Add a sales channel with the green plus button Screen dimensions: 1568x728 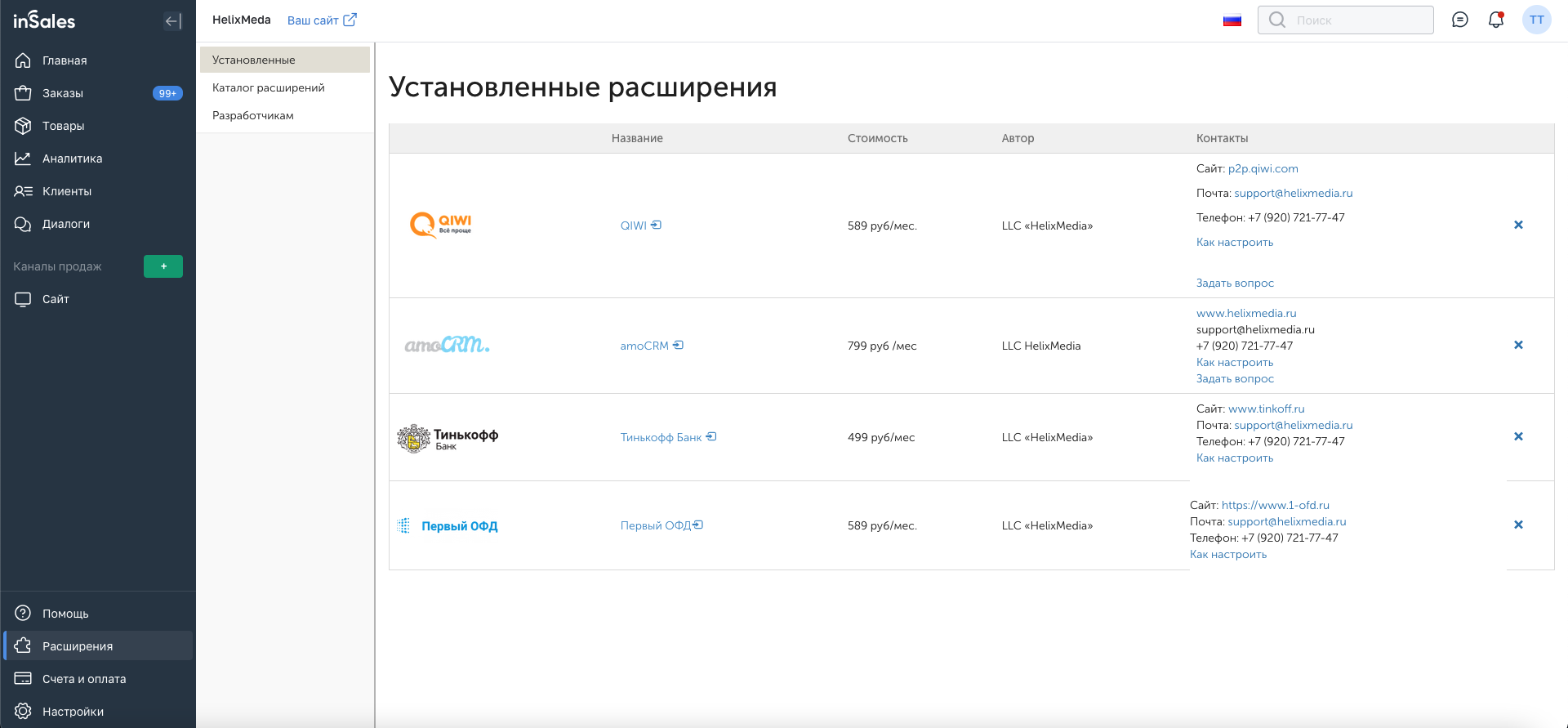[163, 266]
